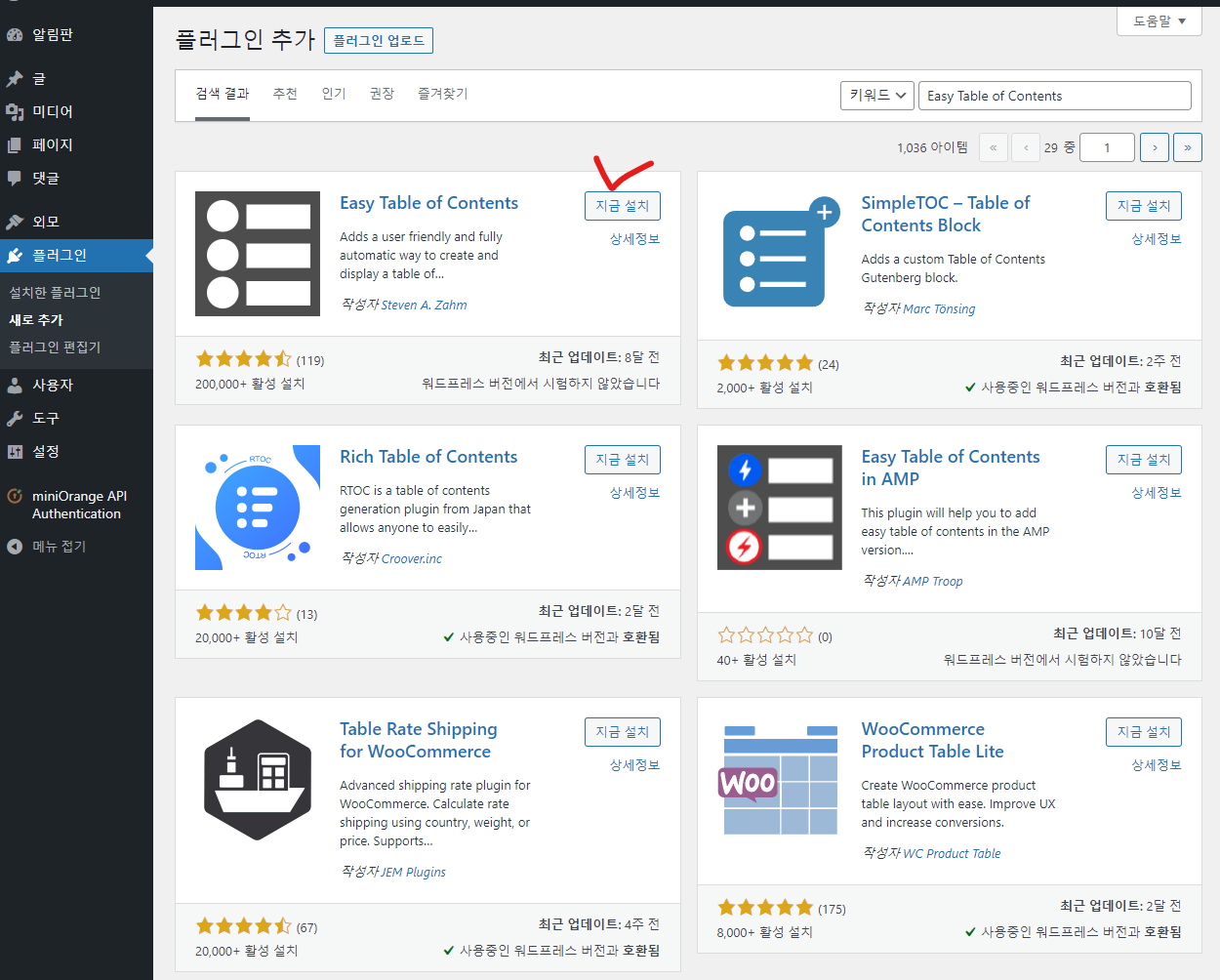Click the 페이지 pages icon
Viewport: 1220px width, 980px height.
pos(15,145)
